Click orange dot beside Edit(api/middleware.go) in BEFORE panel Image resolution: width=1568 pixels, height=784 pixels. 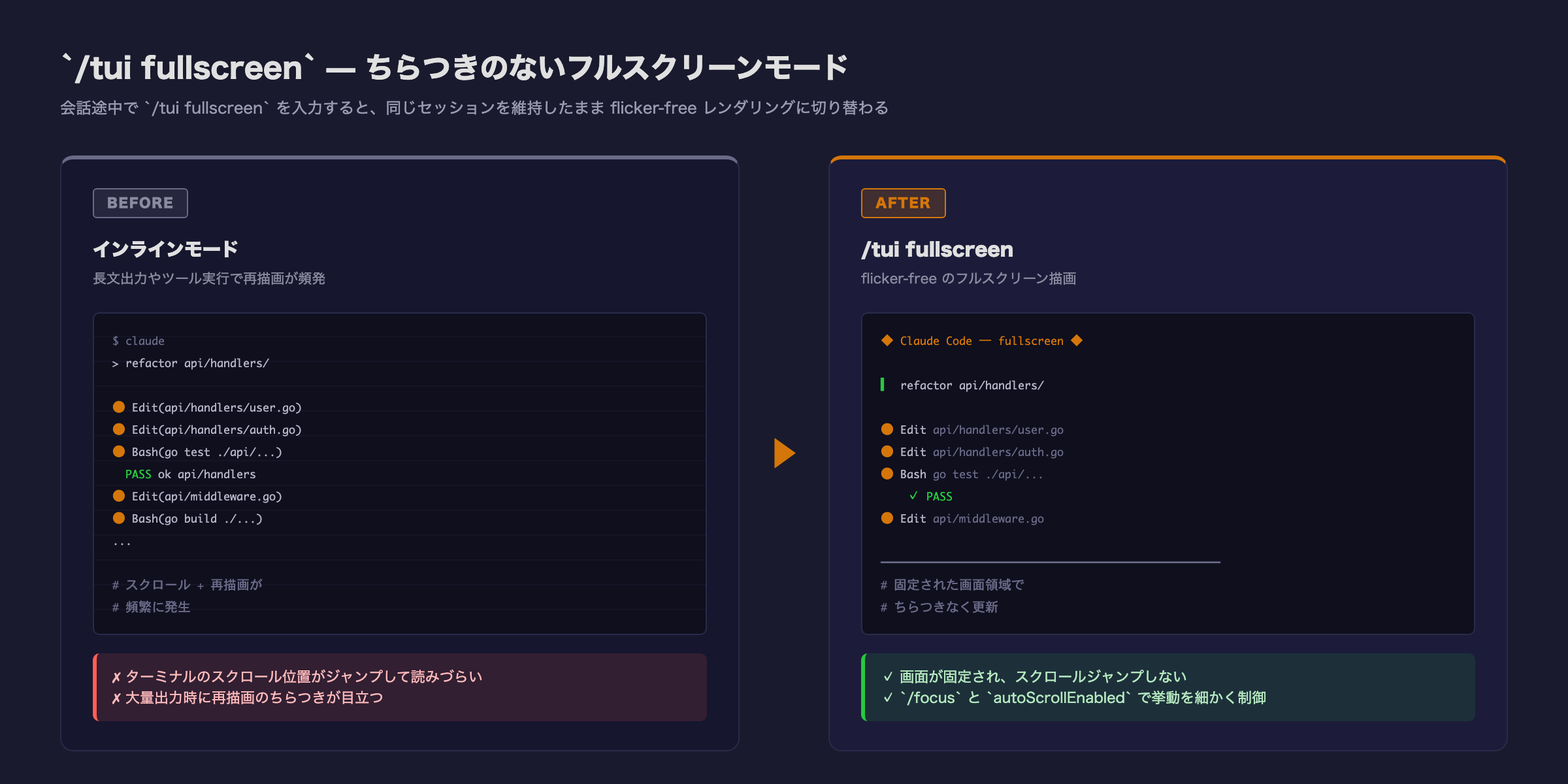click(x=119, y=496)
